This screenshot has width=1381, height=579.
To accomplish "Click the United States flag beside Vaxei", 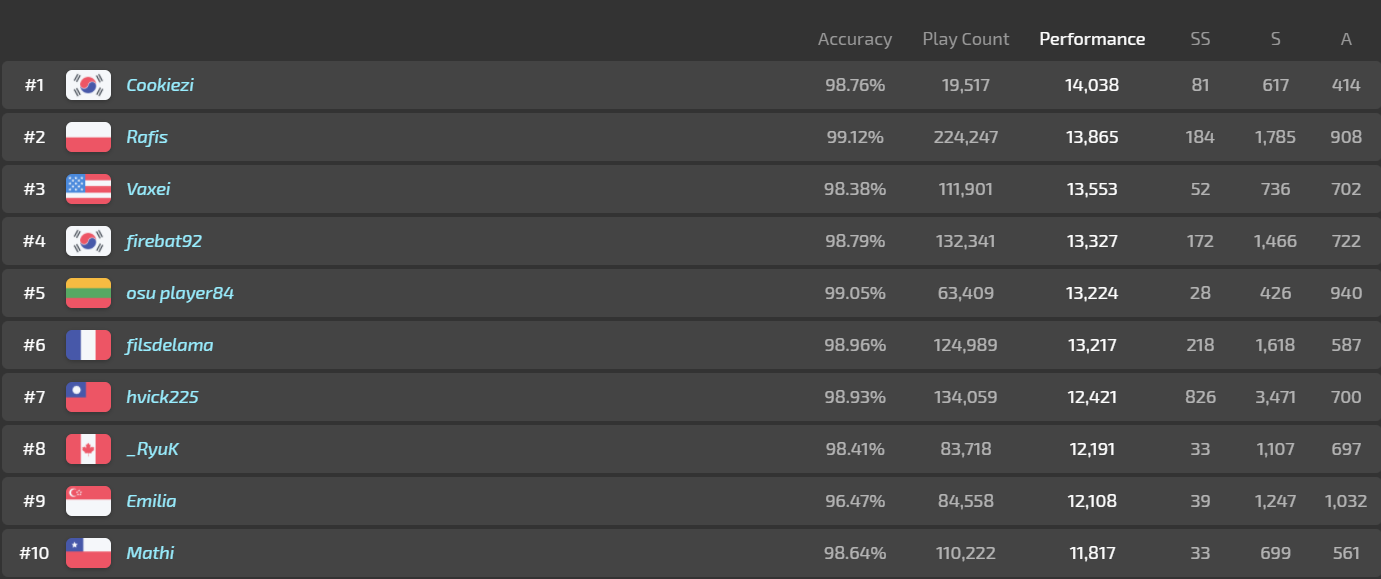I will pos(88,189).
